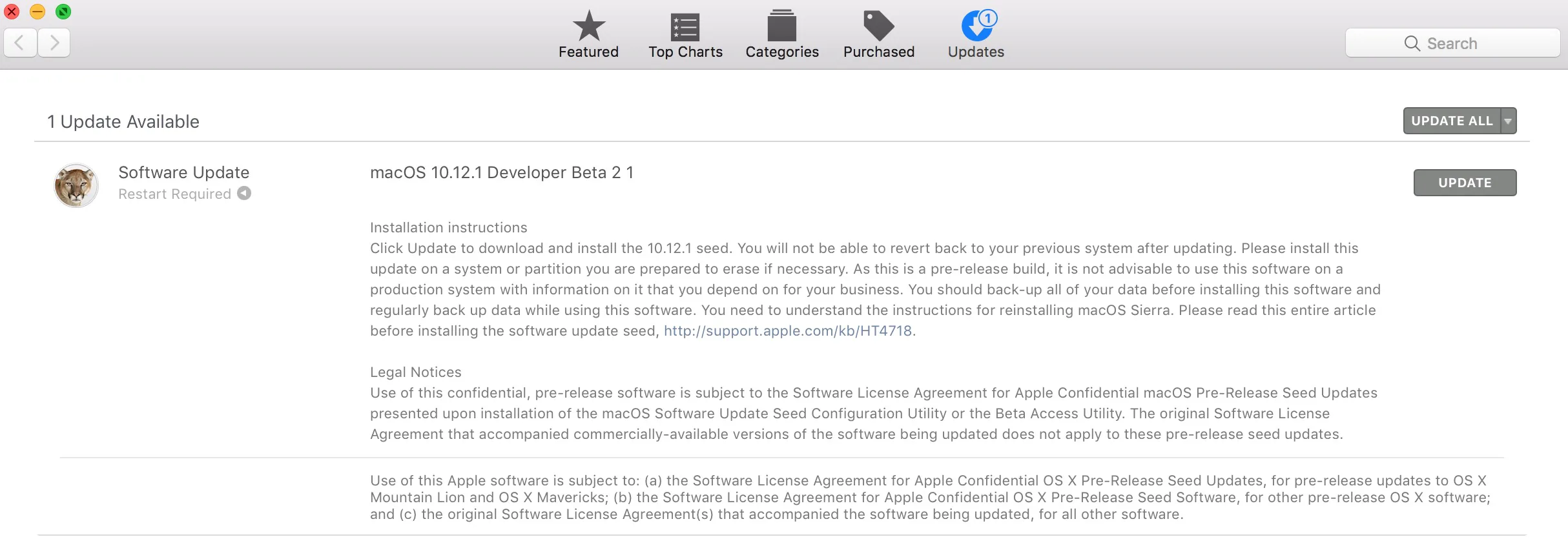Select the Categories tab label

pos(782,52)
